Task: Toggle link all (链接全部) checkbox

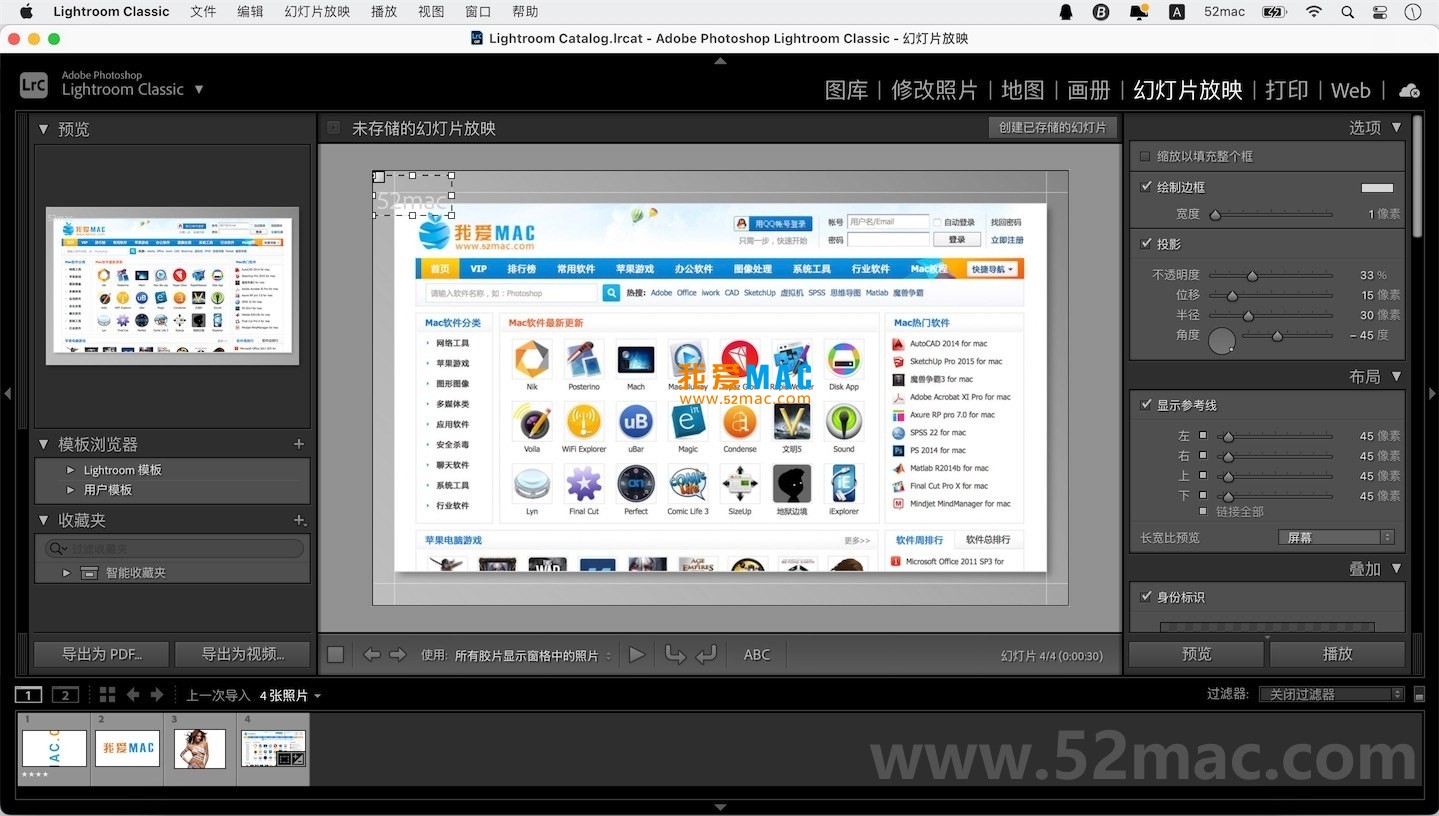Action: pyautogui.click(x=1203, y=511)
